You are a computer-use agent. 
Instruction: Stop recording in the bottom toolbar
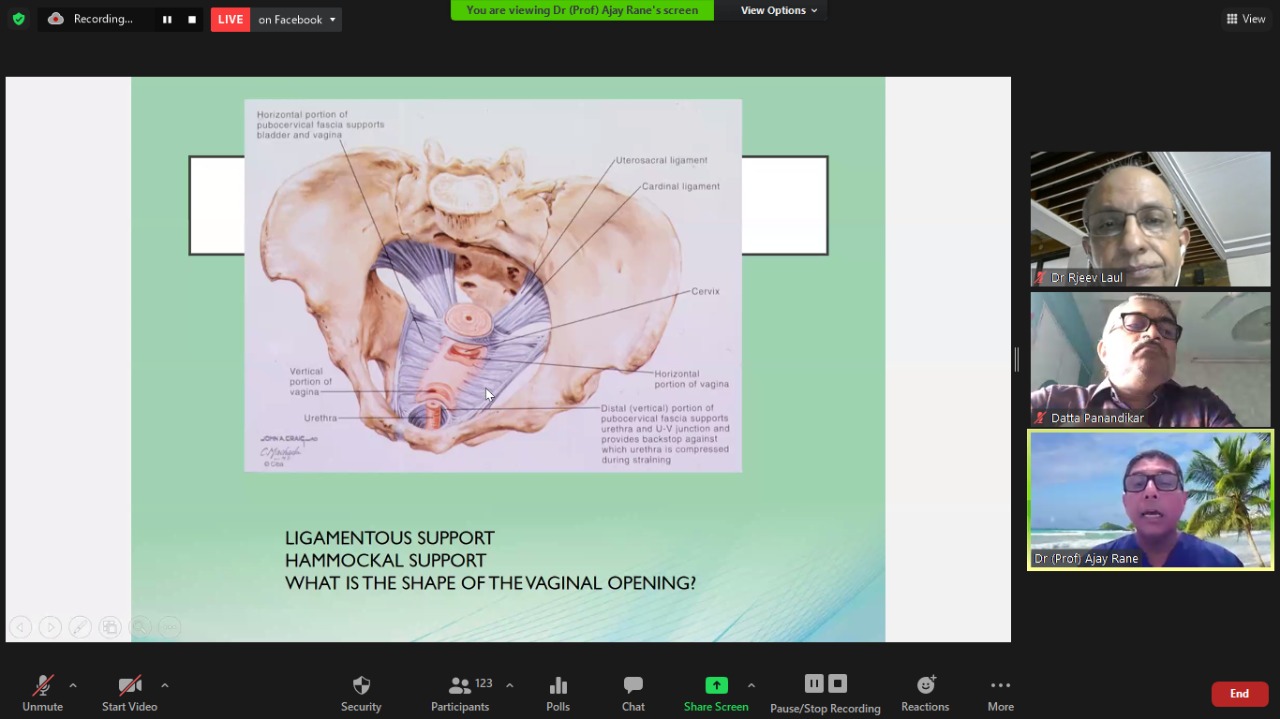[x=838, y=683]
